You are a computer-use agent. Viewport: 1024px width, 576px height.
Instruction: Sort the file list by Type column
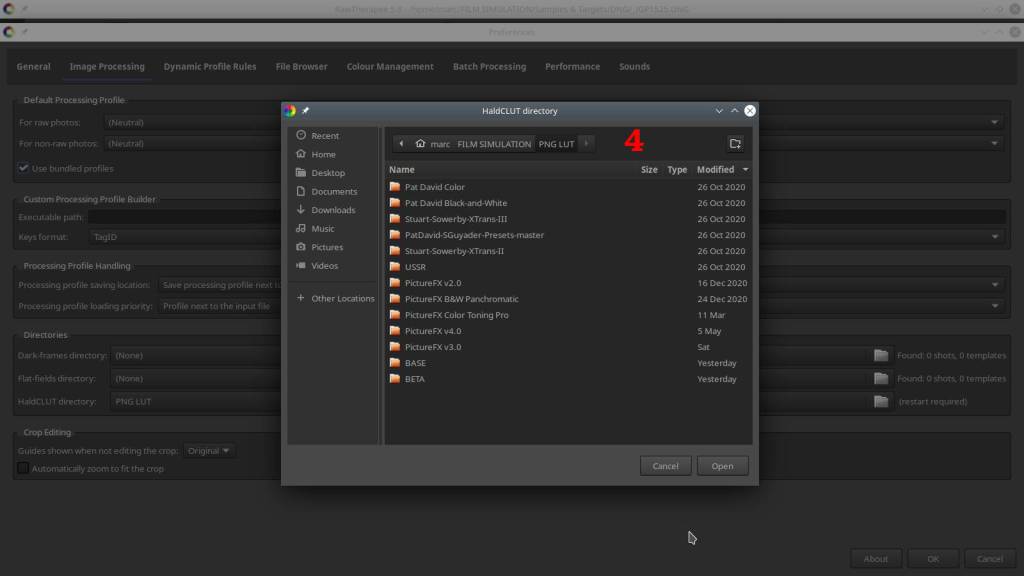tap(677, 169)
